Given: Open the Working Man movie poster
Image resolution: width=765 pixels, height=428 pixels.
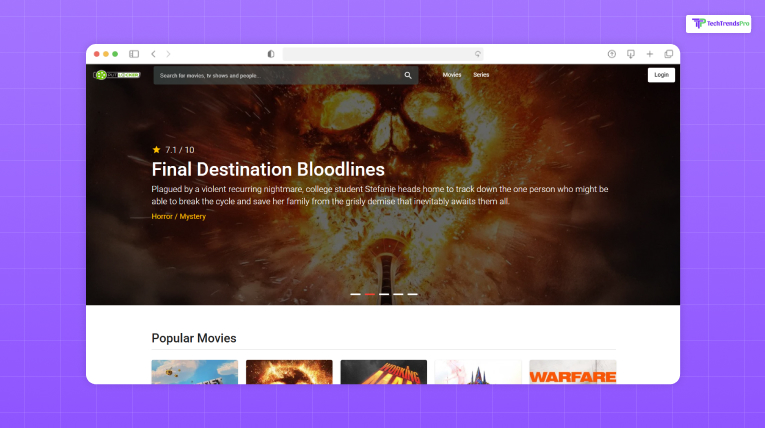Looking at the screenshot, I should 383,372.
